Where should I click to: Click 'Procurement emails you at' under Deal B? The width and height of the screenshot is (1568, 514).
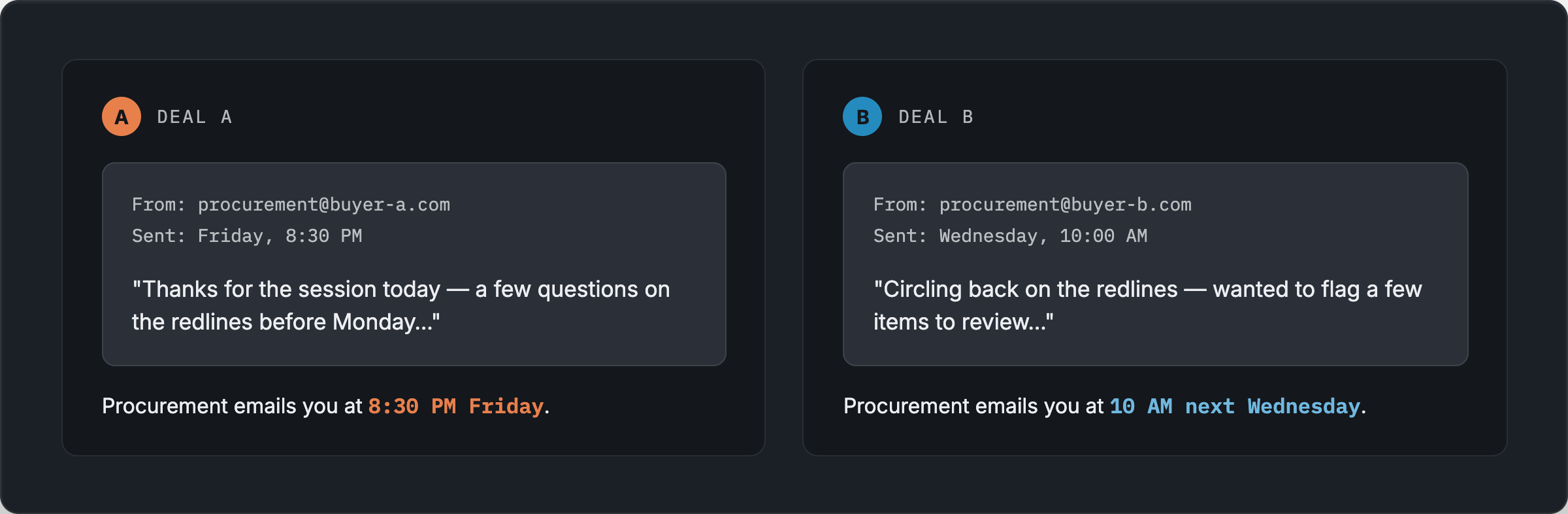[x=973, y=406]
